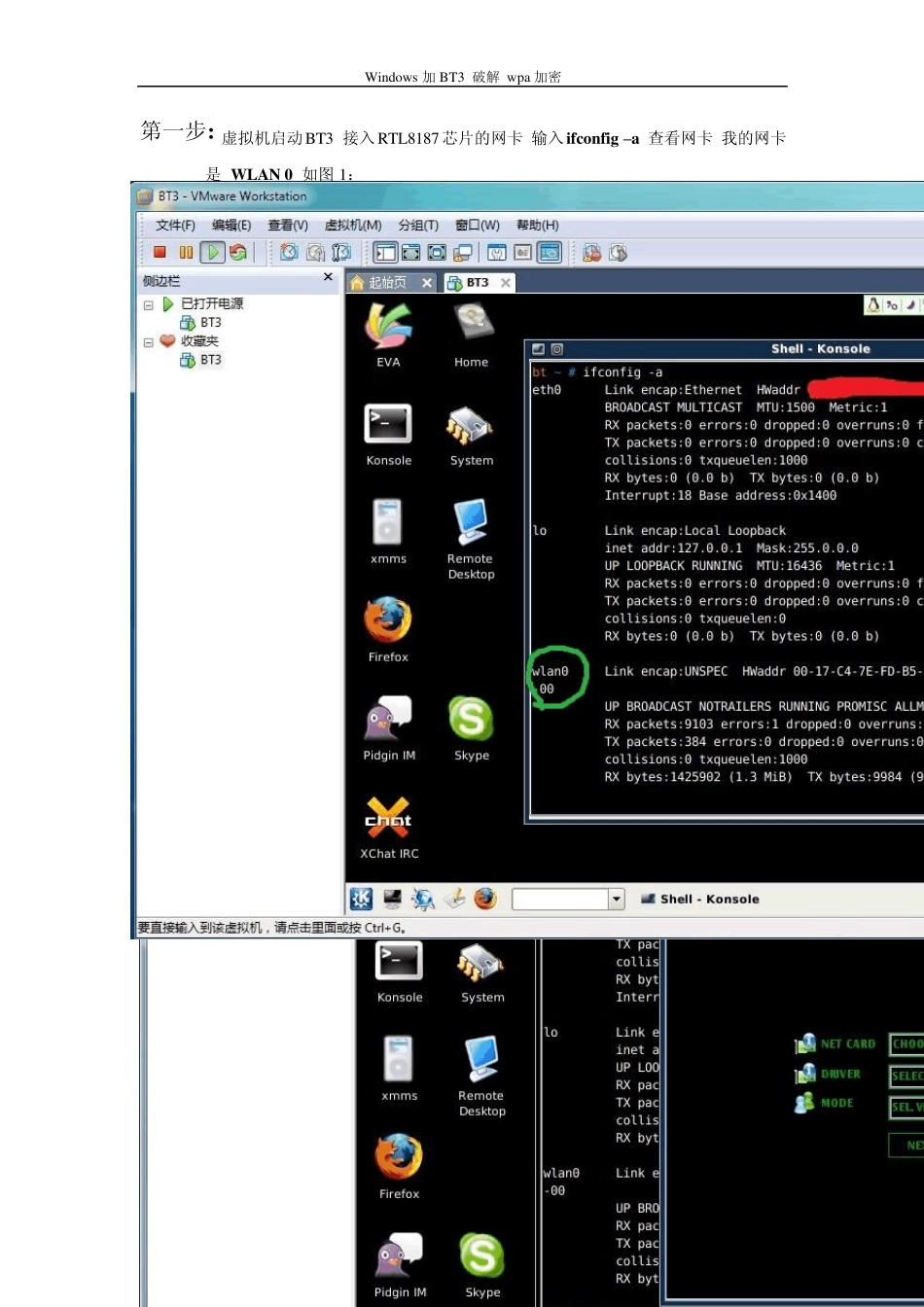Open the 帮助(H) menu
The height and width of the screenshot is (1307, 924).
click(x=538, y=225)
